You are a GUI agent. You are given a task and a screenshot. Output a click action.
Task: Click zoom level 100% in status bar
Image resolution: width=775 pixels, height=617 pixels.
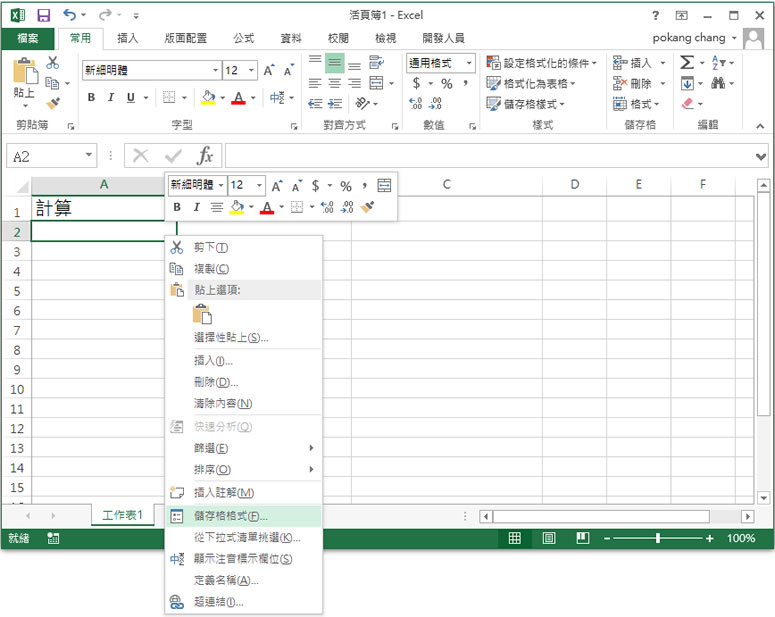coord(740,538)
